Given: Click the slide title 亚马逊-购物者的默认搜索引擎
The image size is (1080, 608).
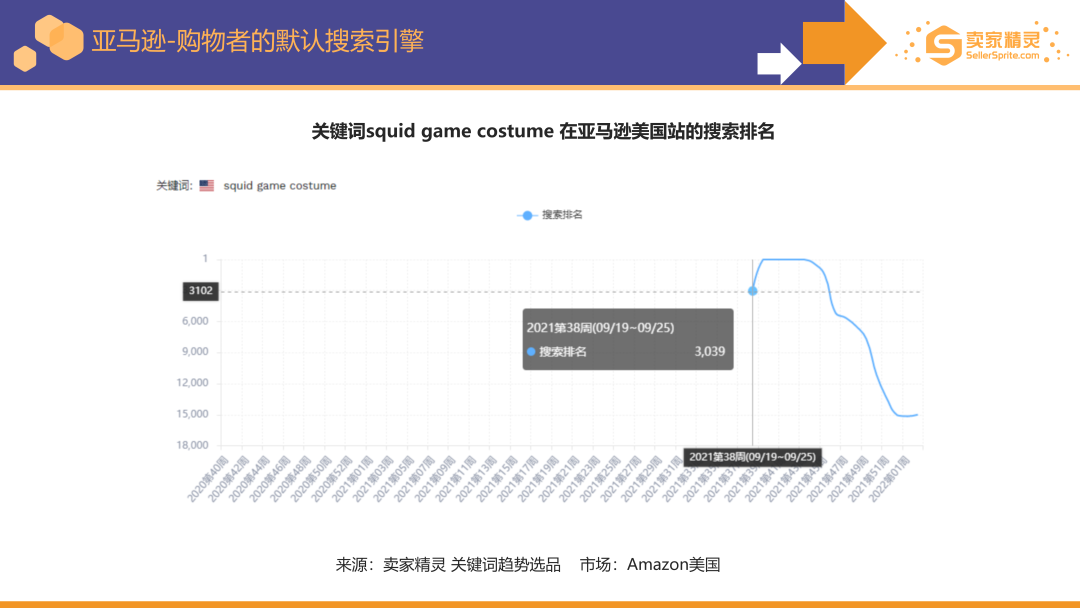Looking at the screenshot, I should pos(257,41).
